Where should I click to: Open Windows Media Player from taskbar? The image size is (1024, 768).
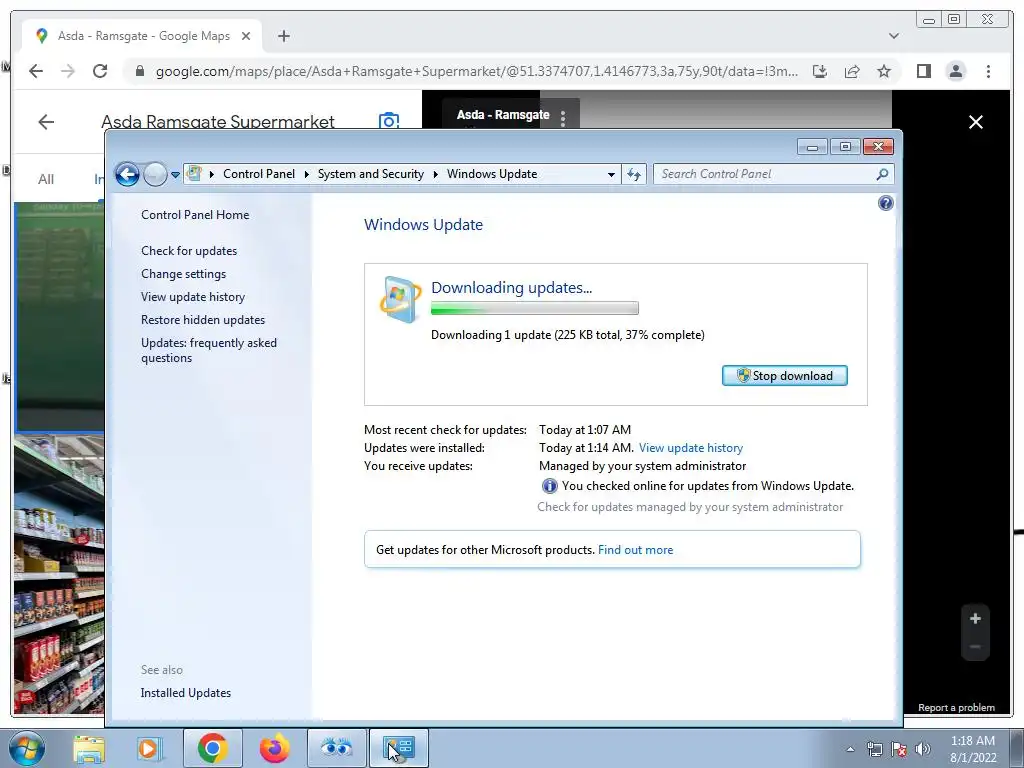tap(149, 748)
